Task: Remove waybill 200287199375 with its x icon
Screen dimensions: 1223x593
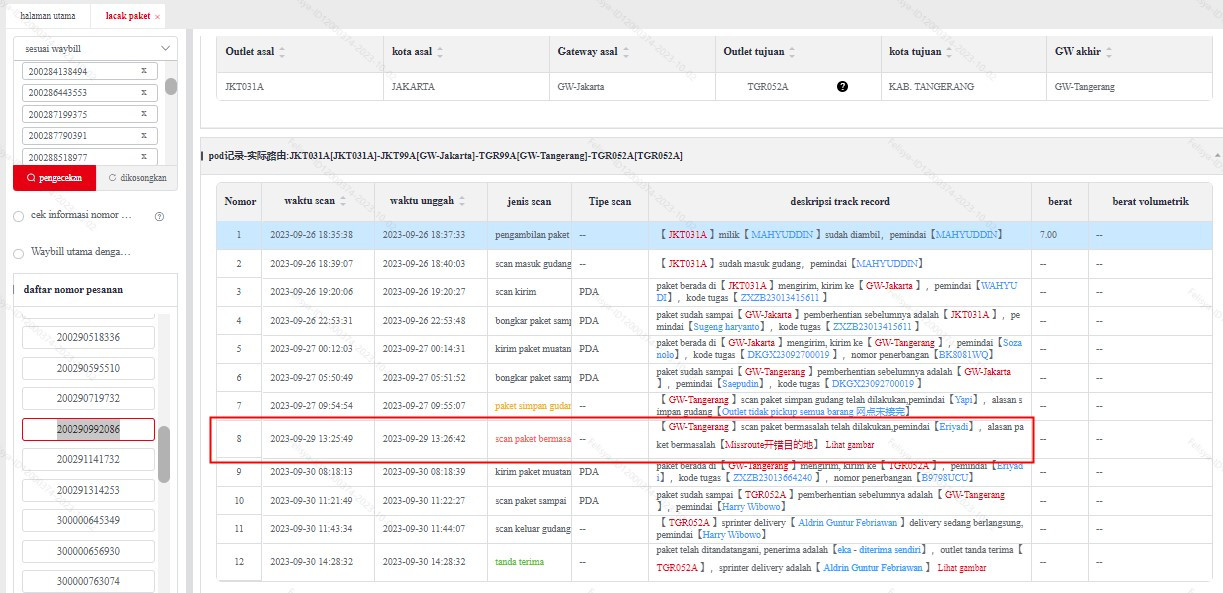Action: pyautogui.click(x=144, y=114)
